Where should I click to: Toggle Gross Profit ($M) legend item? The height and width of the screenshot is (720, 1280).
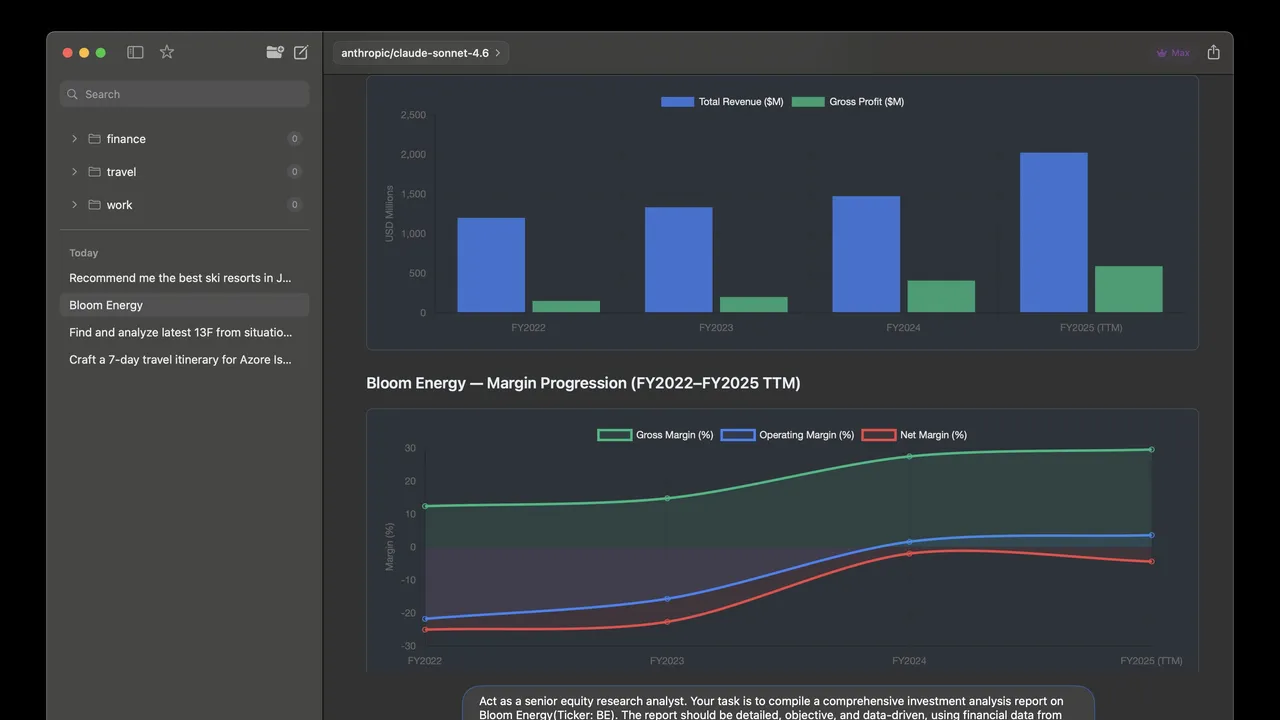[848, 102]
